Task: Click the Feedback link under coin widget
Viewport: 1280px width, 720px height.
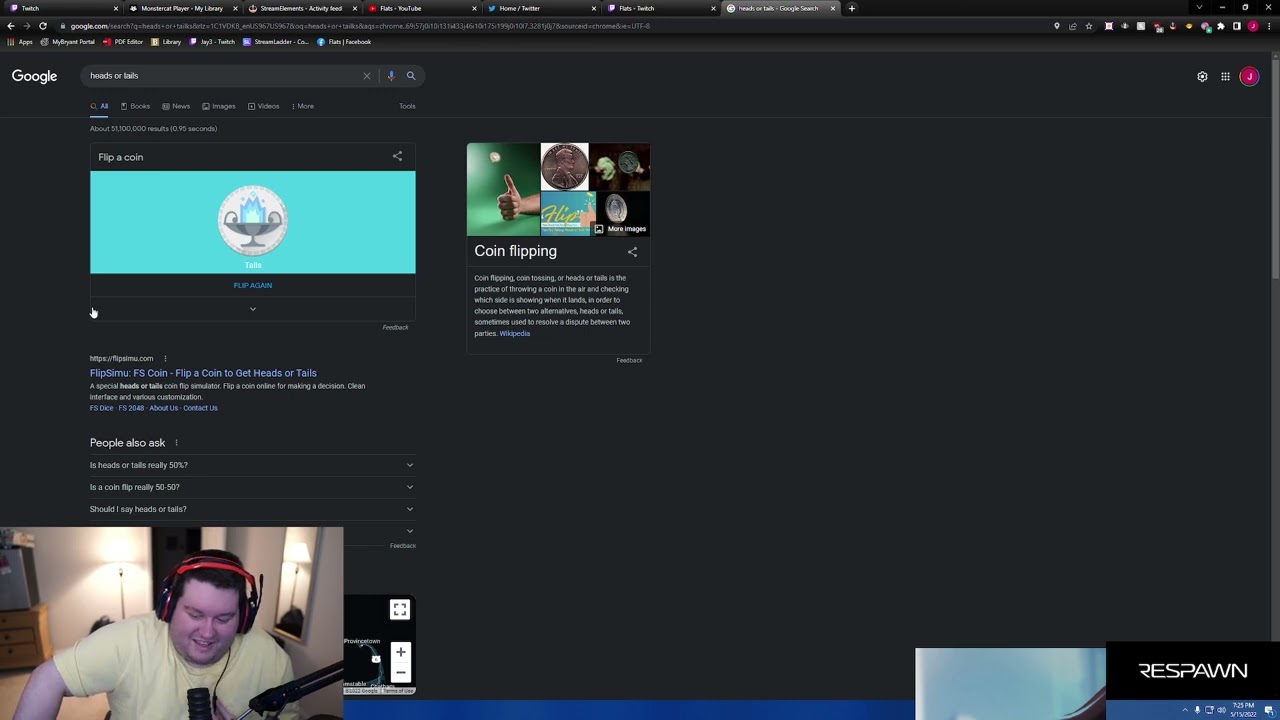Action: [395, 327]
